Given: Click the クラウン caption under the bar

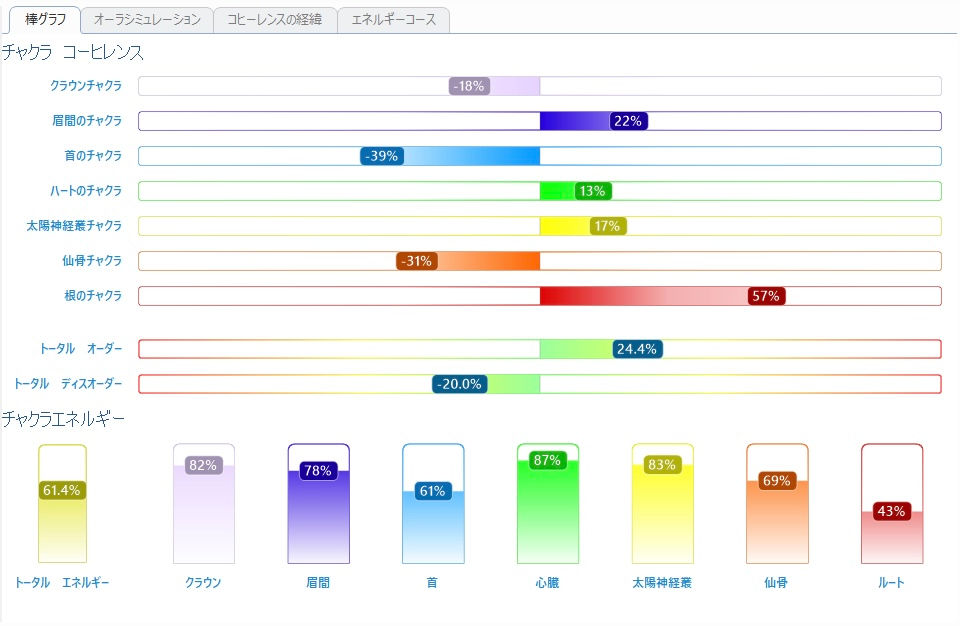Looking at the screenshot, I should [x=203, y=583].
